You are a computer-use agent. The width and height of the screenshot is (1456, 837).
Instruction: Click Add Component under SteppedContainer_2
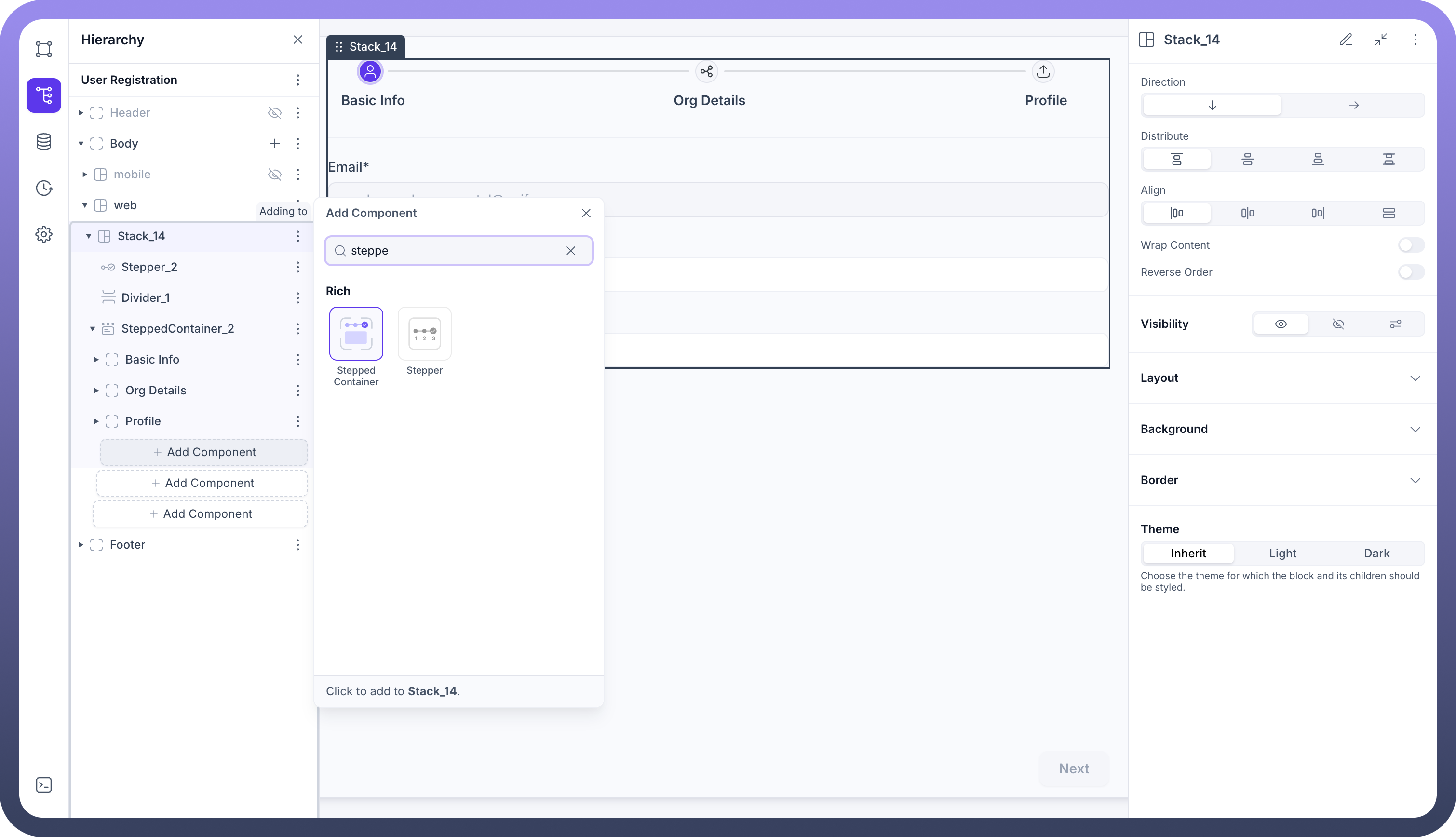point(204,452)
